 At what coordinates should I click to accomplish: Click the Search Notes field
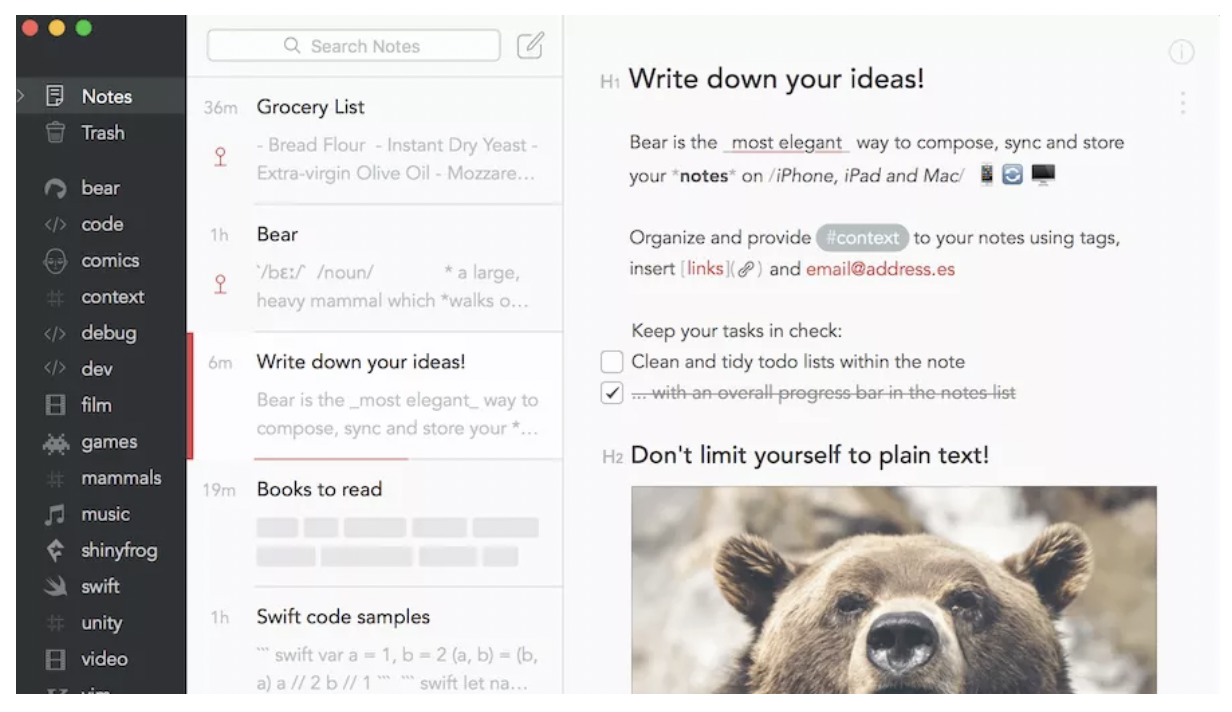coord(354,46)
